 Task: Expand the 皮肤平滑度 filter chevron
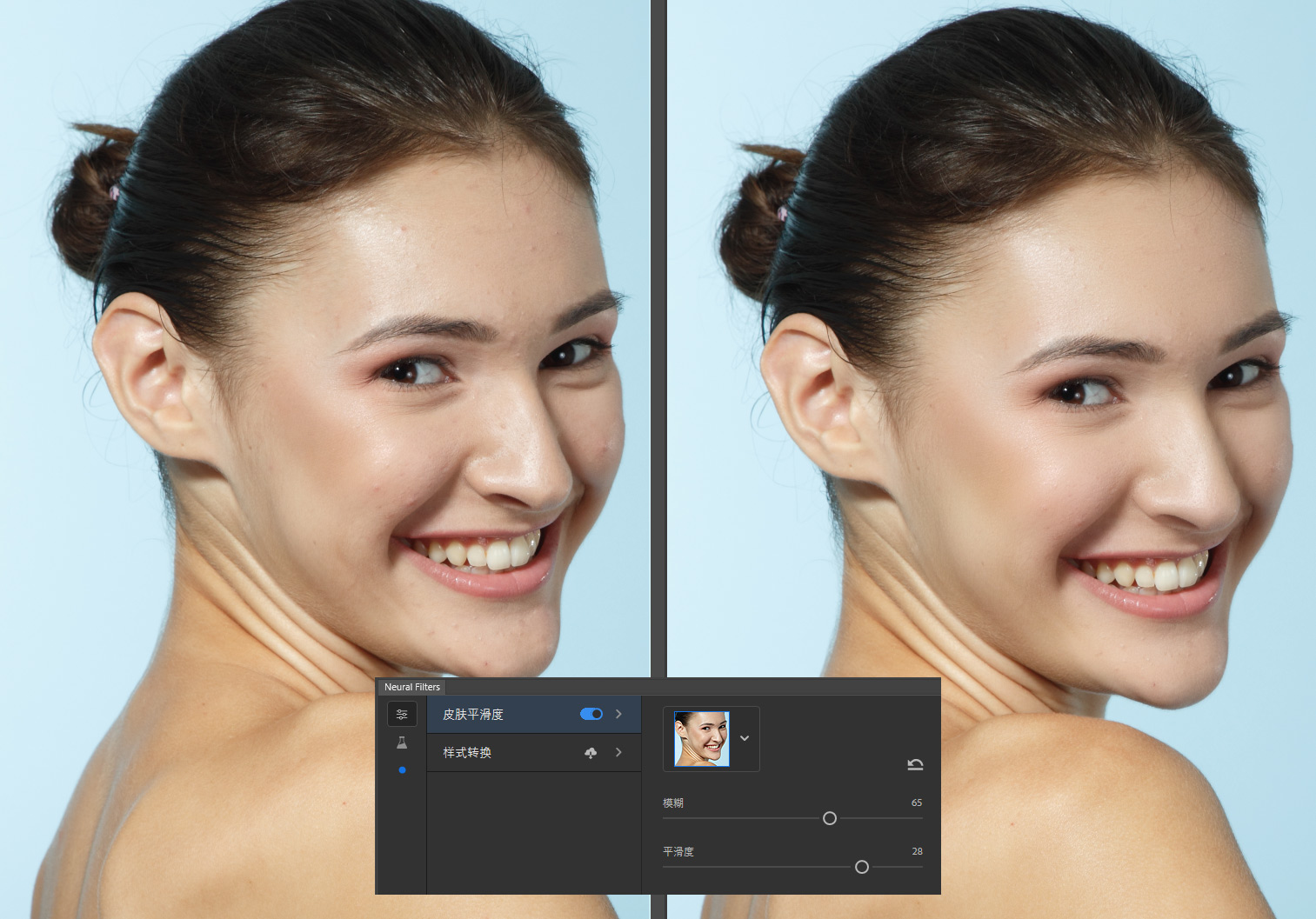(x=618, y=714)
